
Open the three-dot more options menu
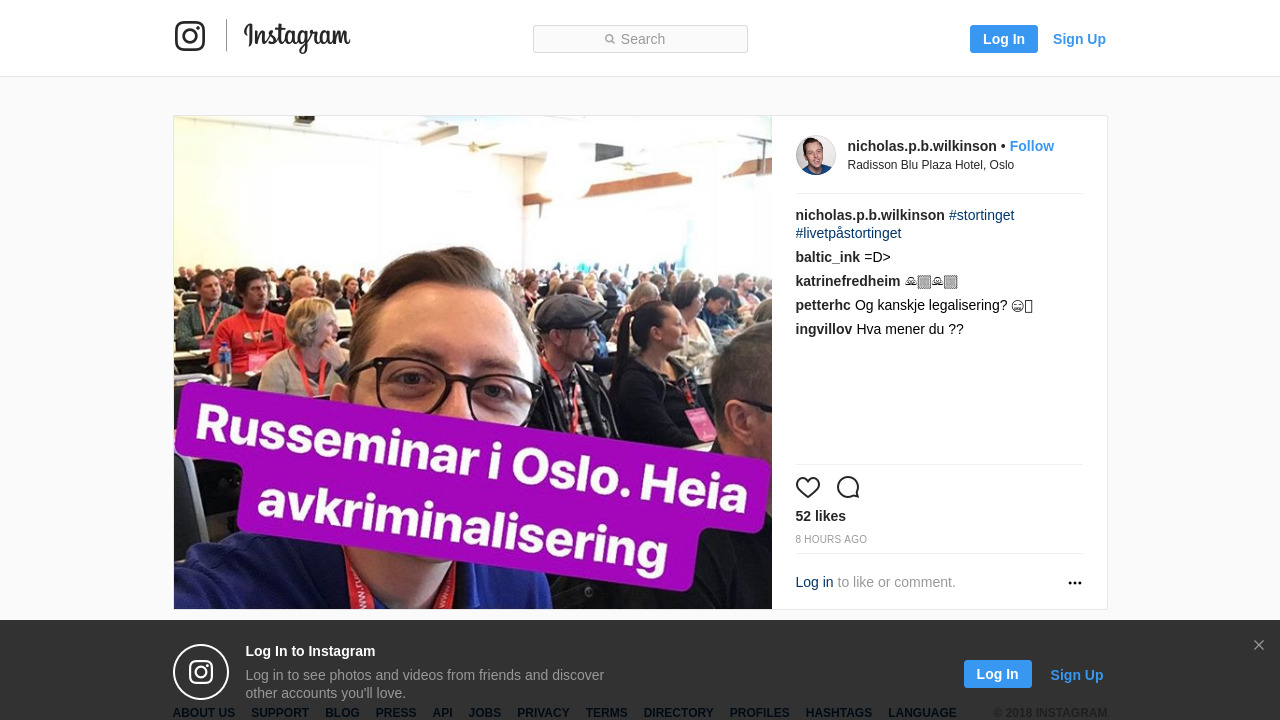[x=1075, y=583]
